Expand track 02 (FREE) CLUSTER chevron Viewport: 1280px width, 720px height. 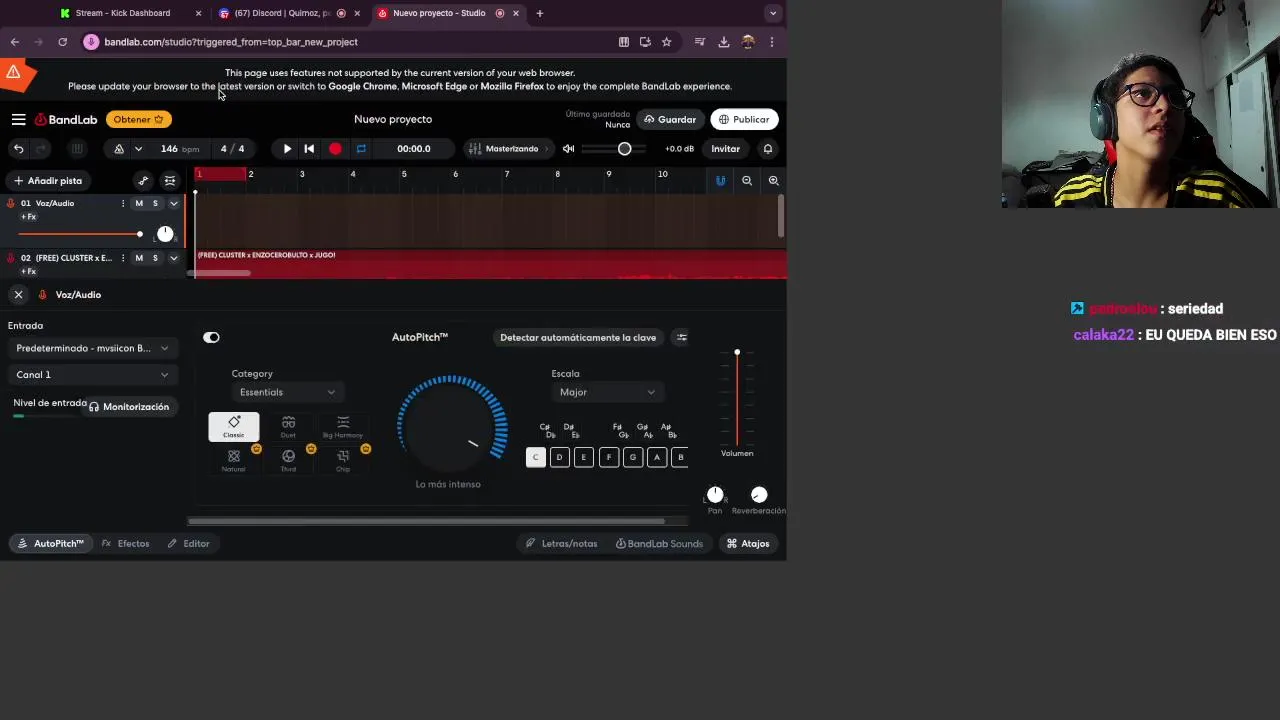173,258
